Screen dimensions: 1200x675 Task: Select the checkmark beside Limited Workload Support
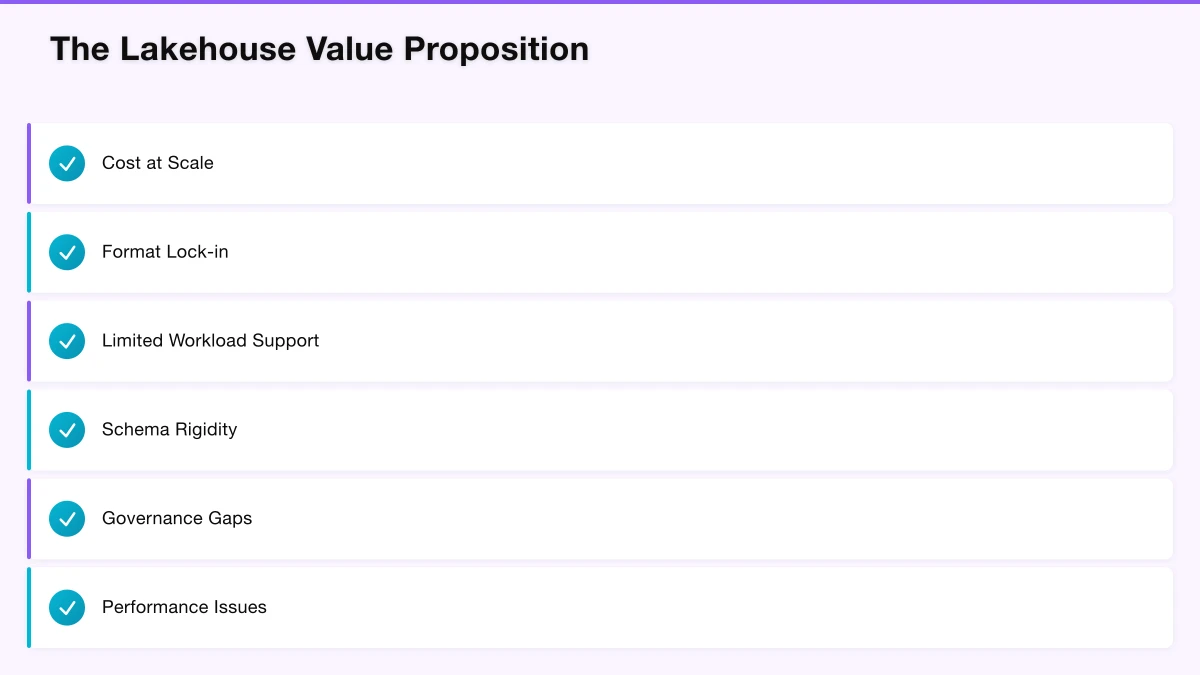pyautogui.click(x=67, y=341)
